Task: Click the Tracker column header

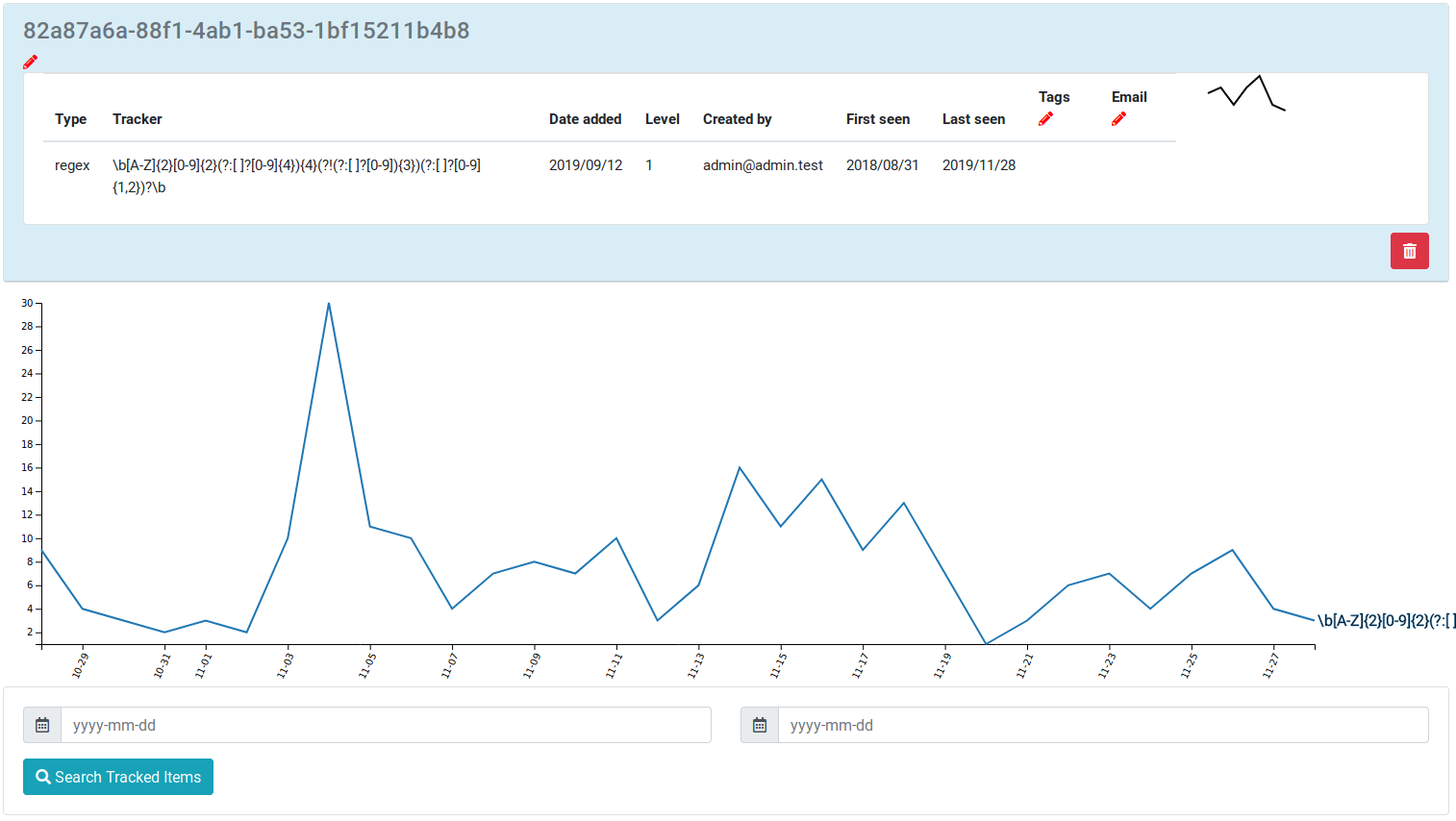Action: click(137, 119)
